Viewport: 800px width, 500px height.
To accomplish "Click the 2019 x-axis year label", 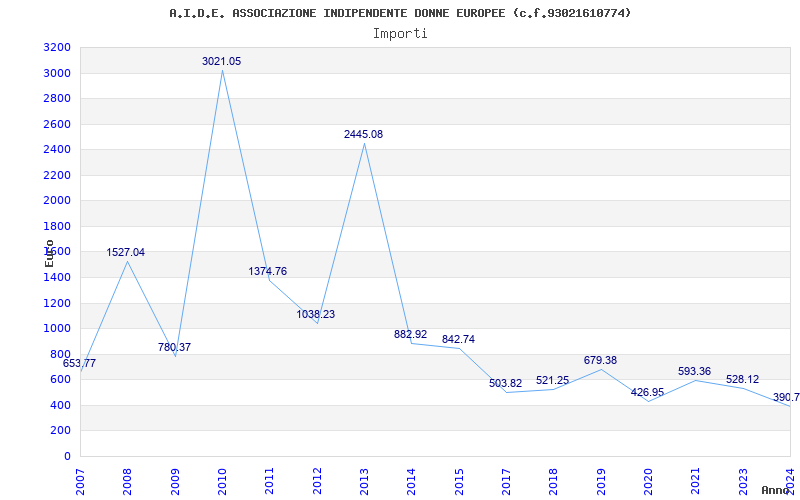I will (601, 482).
